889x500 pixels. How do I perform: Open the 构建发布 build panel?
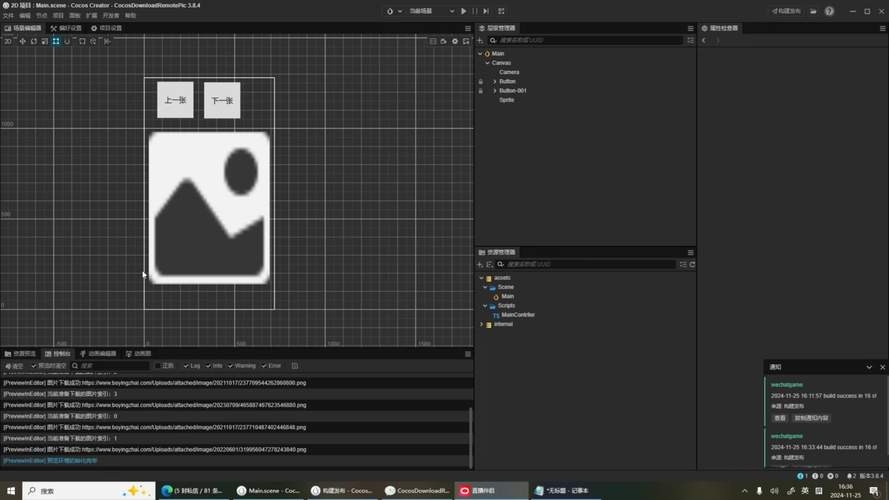[x=785, y=11]
